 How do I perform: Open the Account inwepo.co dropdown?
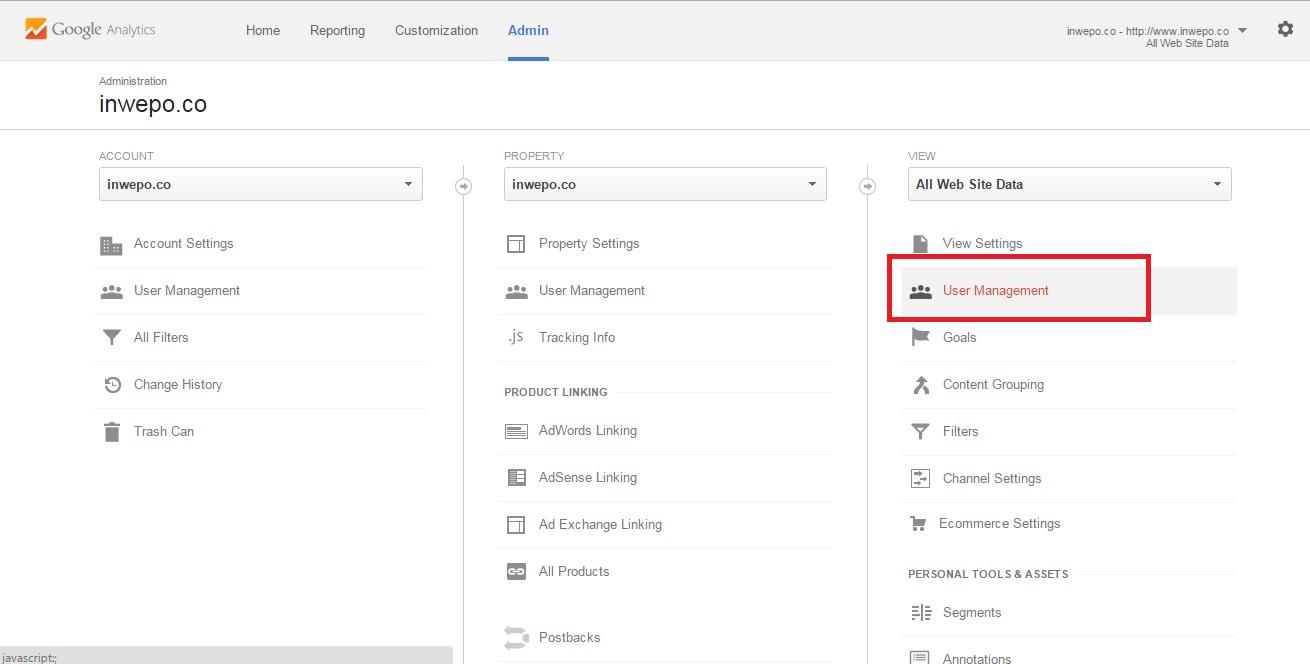[x=260, y=185]
